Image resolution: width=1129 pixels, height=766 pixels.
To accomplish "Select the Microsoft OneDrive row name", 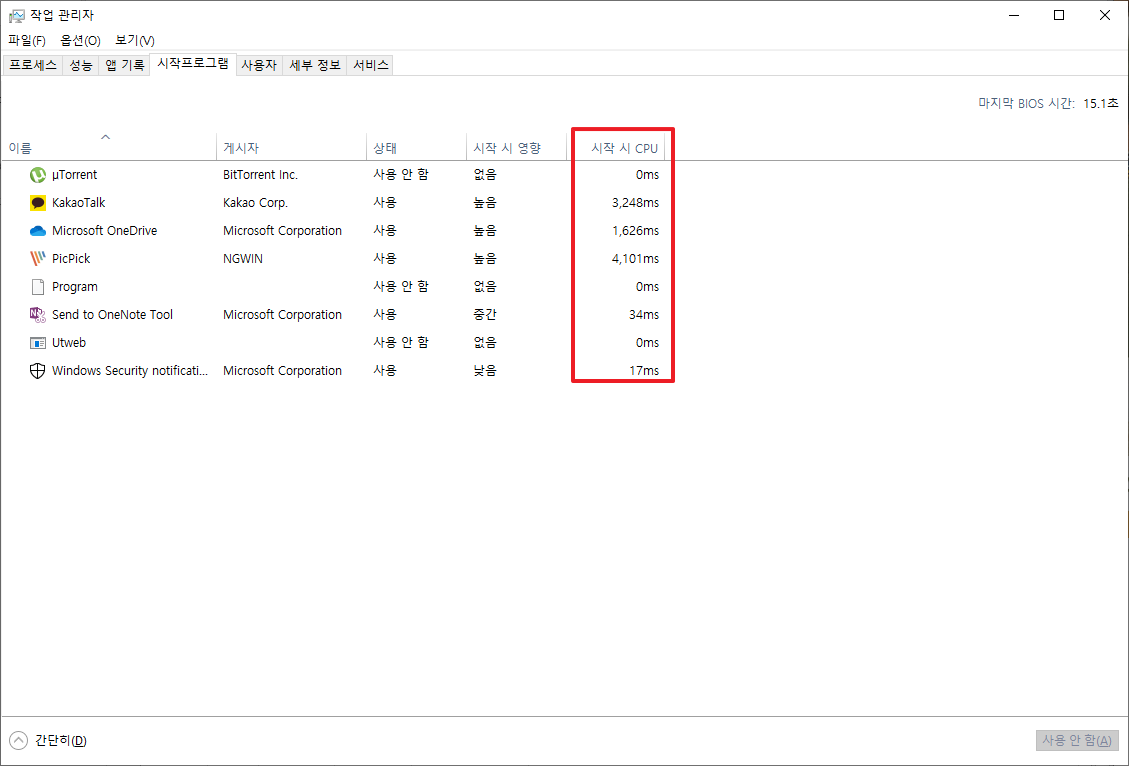I will [104, 231].
